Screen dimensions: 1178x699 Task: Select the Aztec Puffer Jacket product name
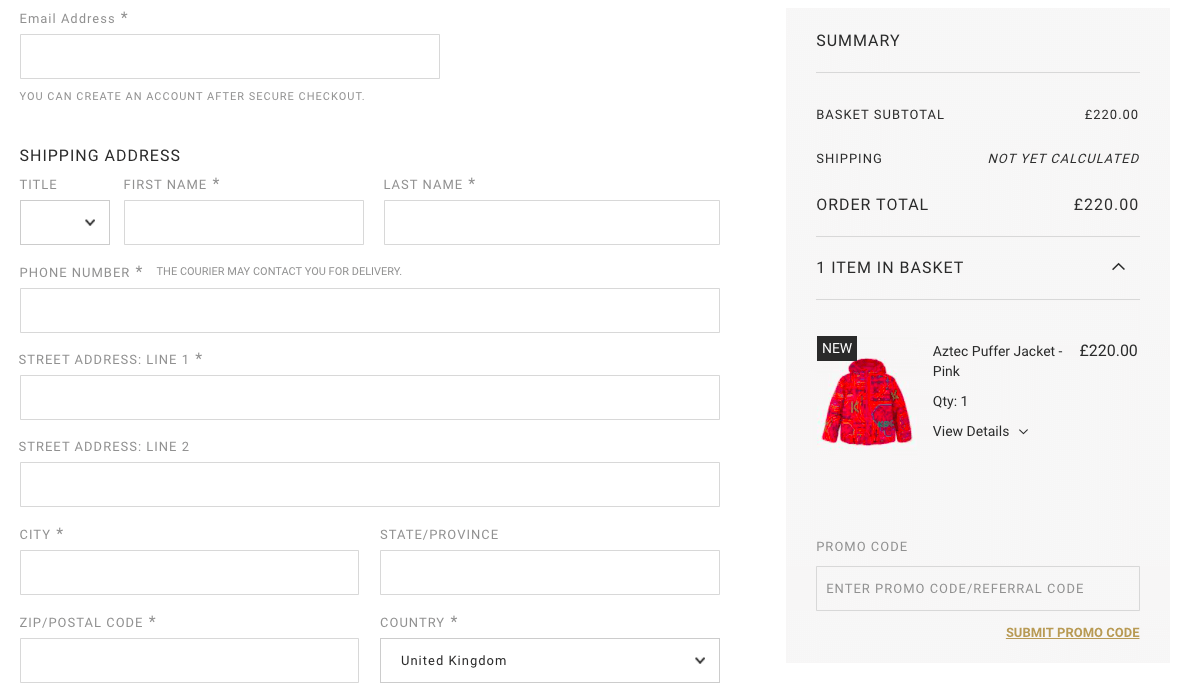996,360
